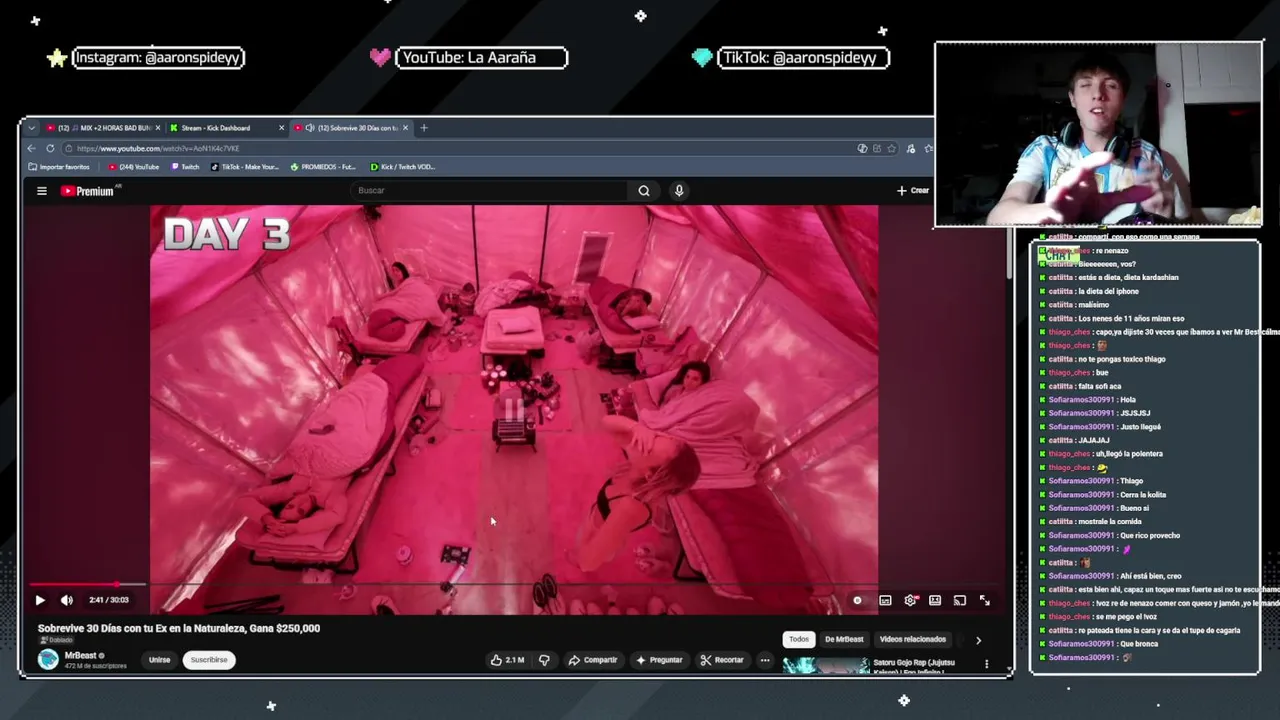The image size is (1280, 720).
Task: Open the YouTube hamburger menu
Action: click(42, 191)
